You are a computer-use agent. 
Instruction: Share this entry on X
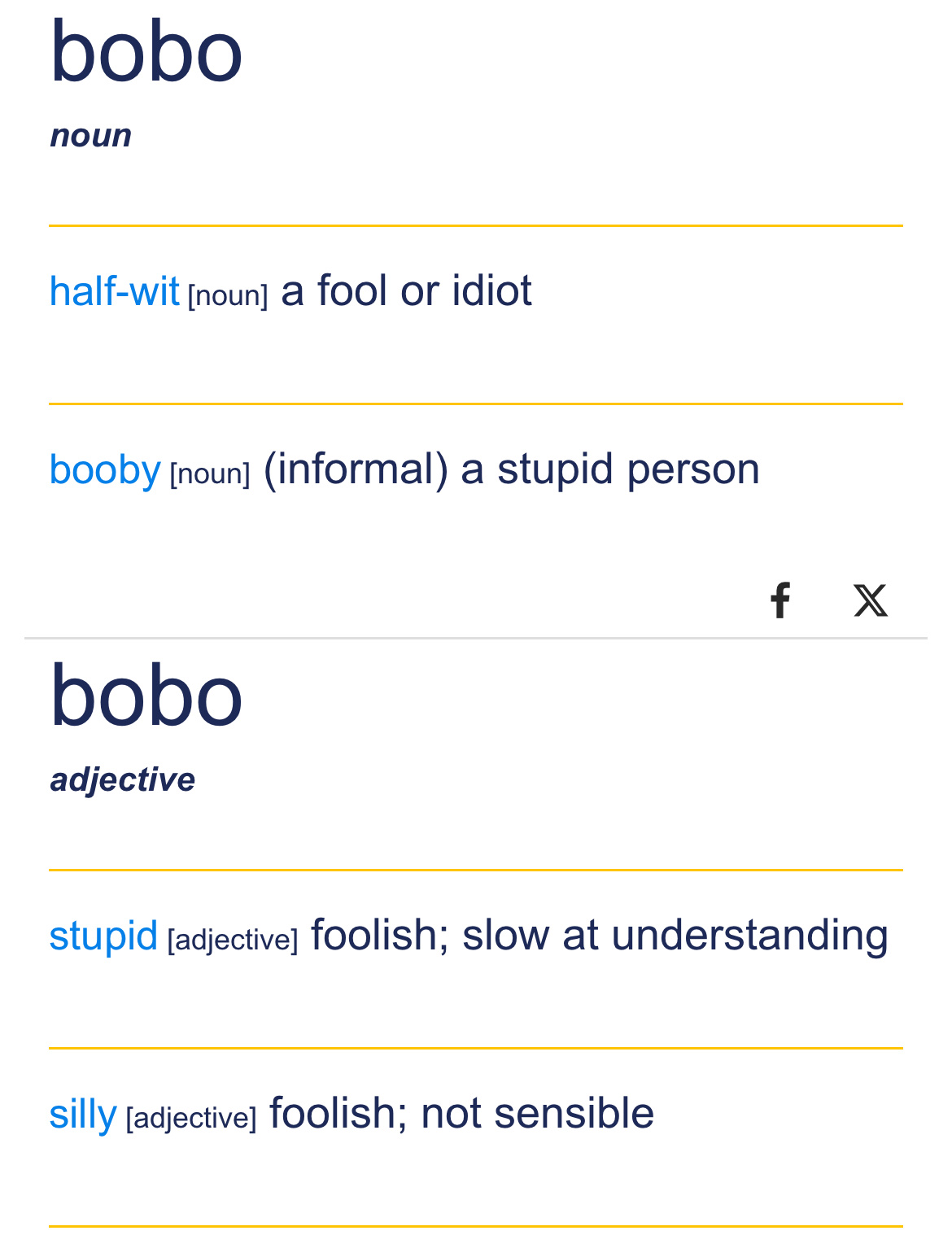(x=870, y=600)
